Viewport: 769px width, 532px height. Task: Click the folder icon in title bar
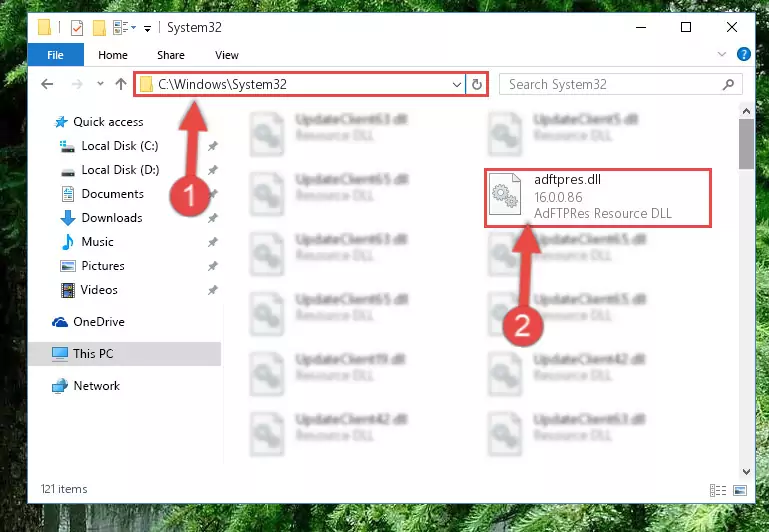click(44, 27)
